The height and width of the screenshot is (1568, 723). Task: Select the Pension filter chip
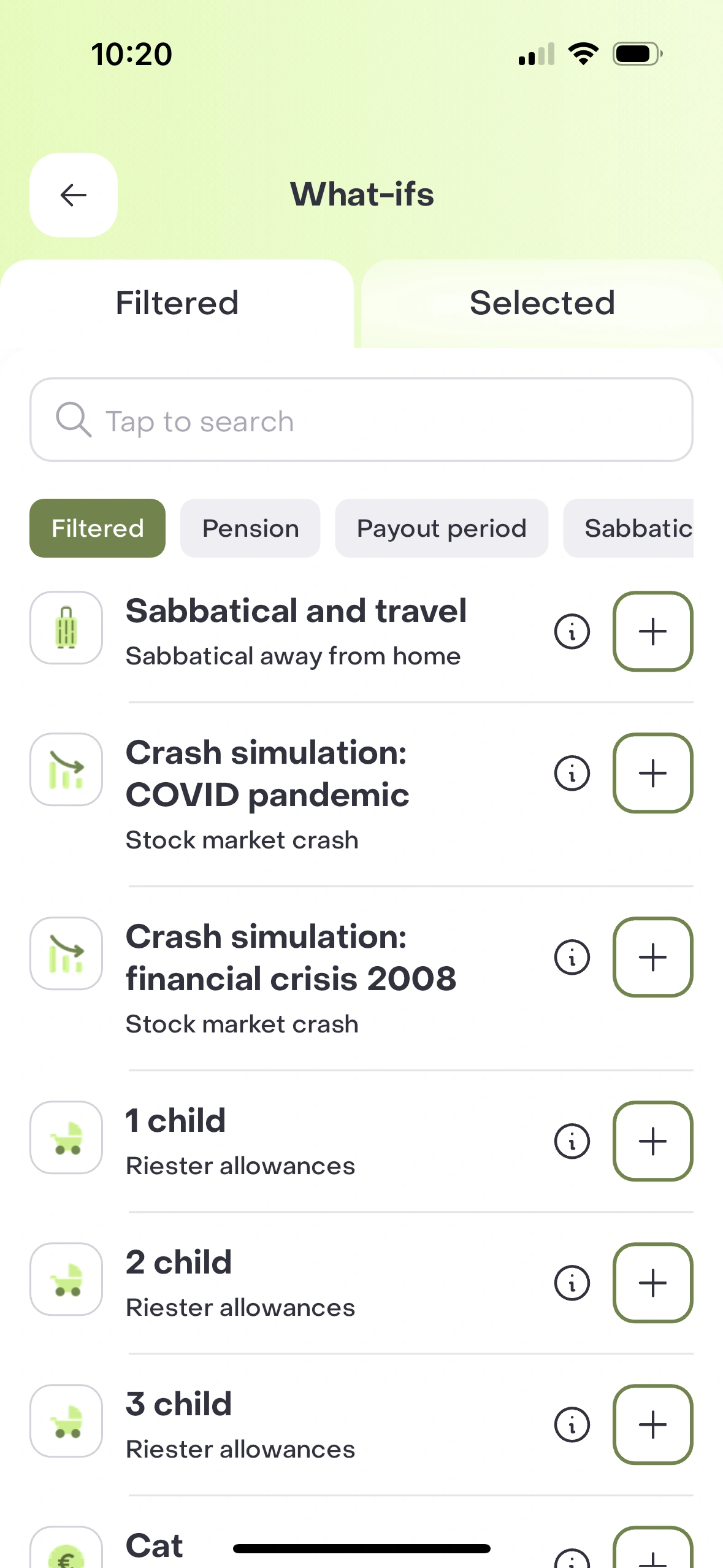tap(250, 528)
